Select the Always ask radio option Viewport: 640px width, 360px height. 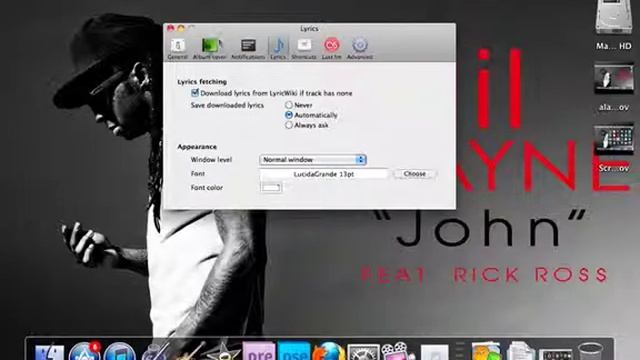tap(289, 125)
